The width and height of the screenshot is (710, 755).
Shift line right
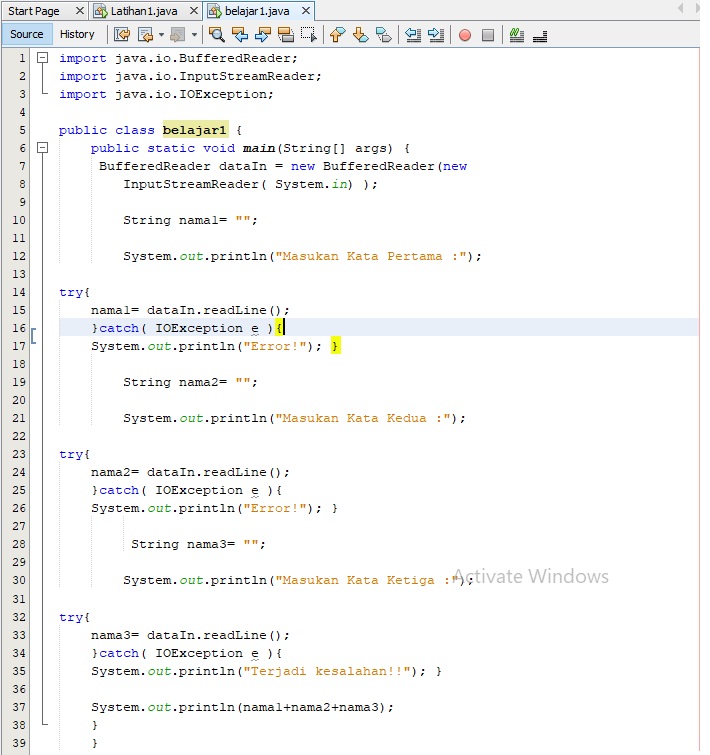[x=436, y=35]
